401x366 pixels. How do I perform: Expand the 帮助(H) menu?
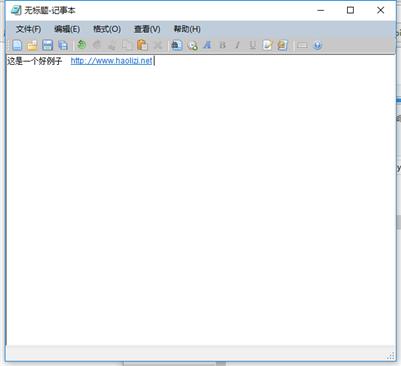point(187,29)
